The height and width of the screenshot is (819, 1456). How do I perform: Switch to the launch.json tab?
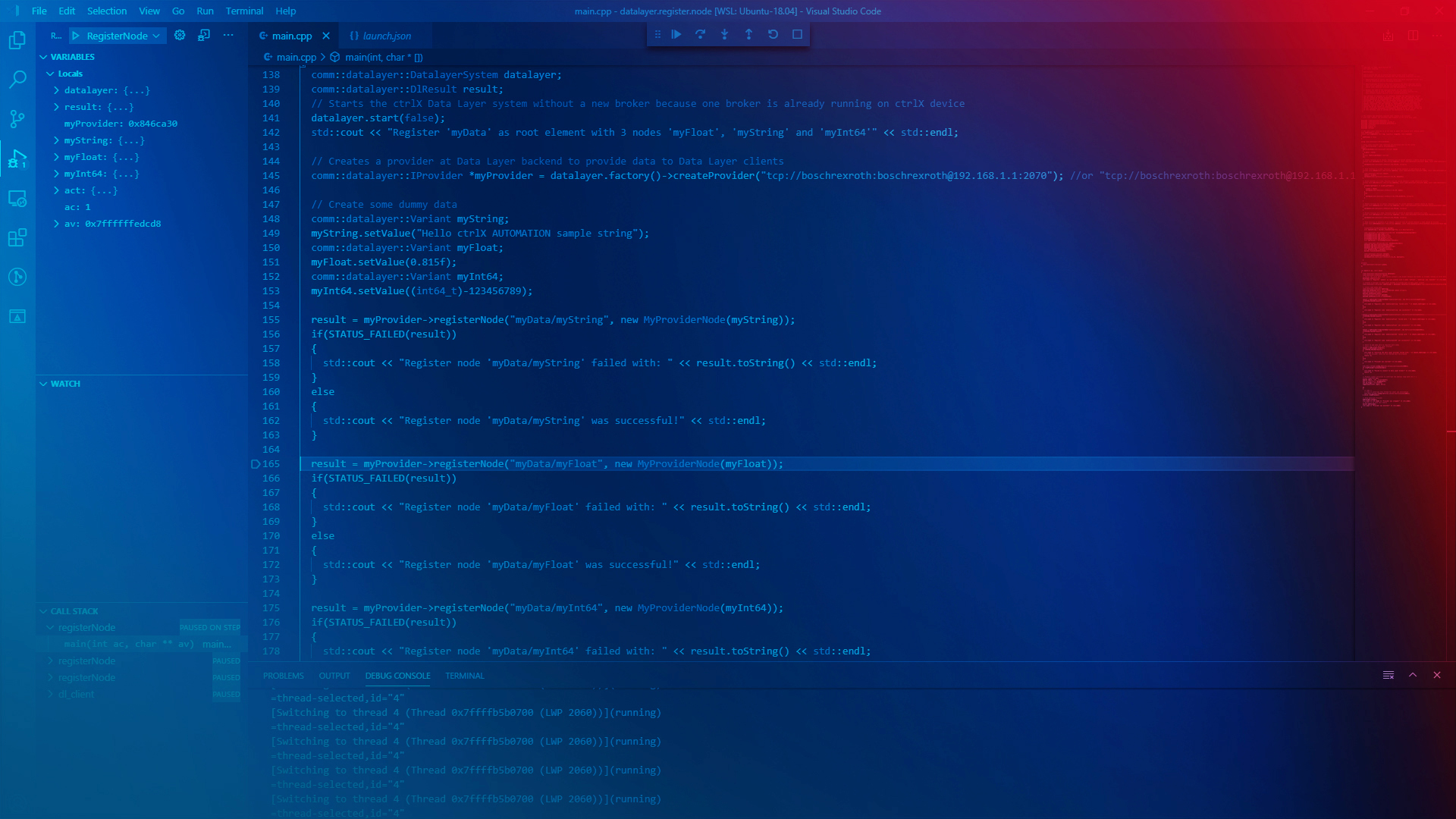(386, 36)
